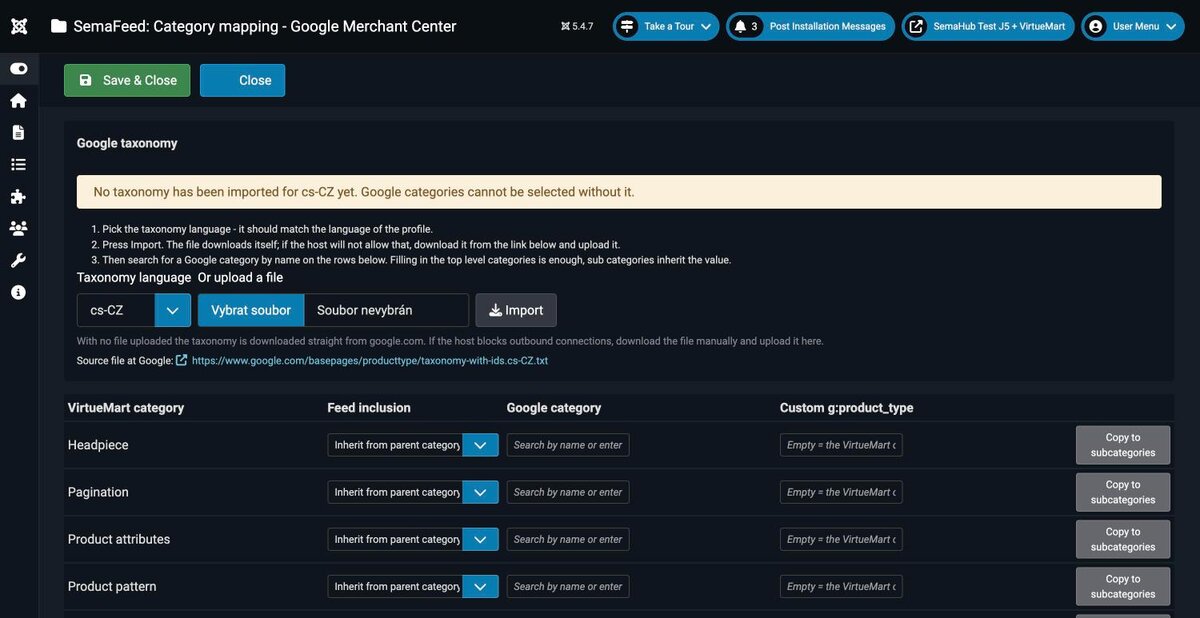1200x618 pixels.
Task: Open the cs-CZ taxonomy language dropdown
Action: pyautogui.click(x=134, y=310)
